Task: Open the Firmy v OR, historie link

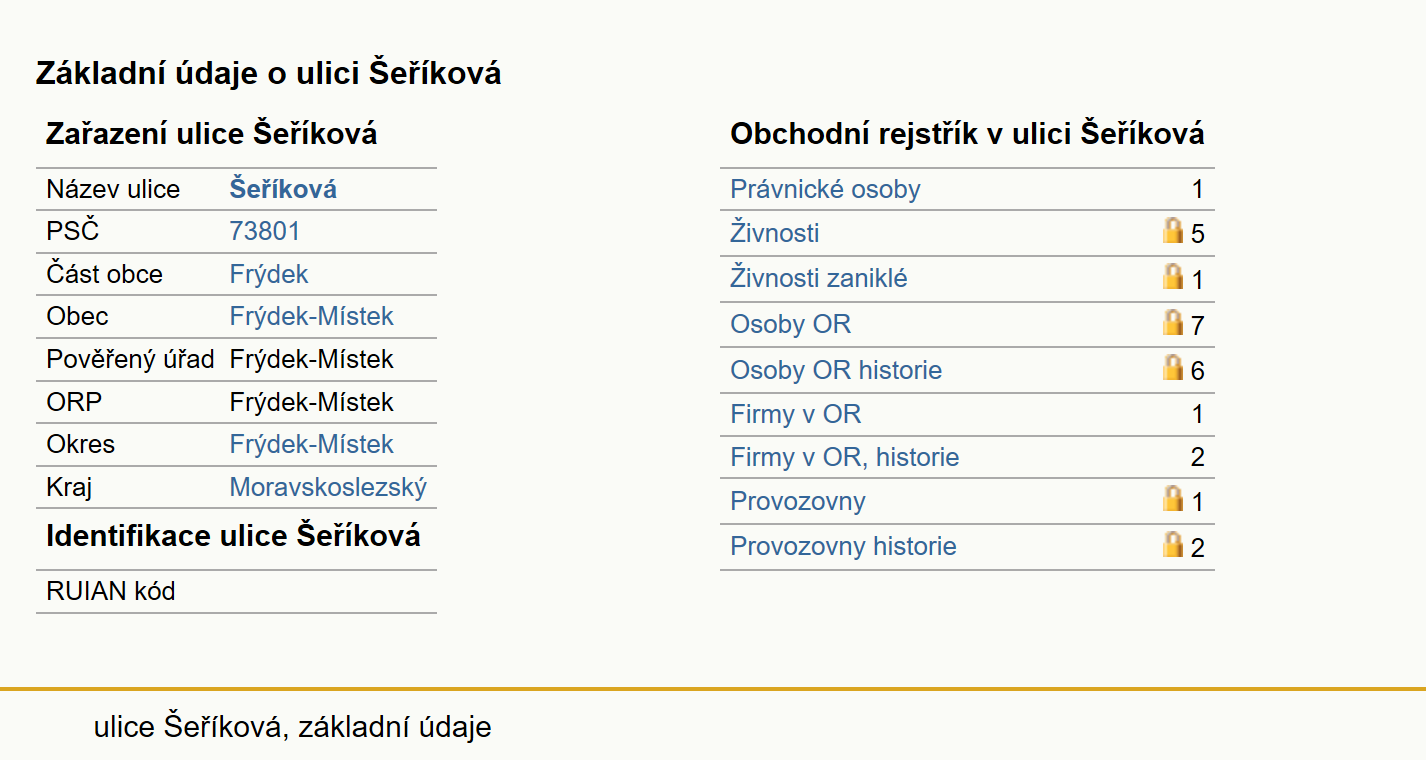Action: point(845,457)
